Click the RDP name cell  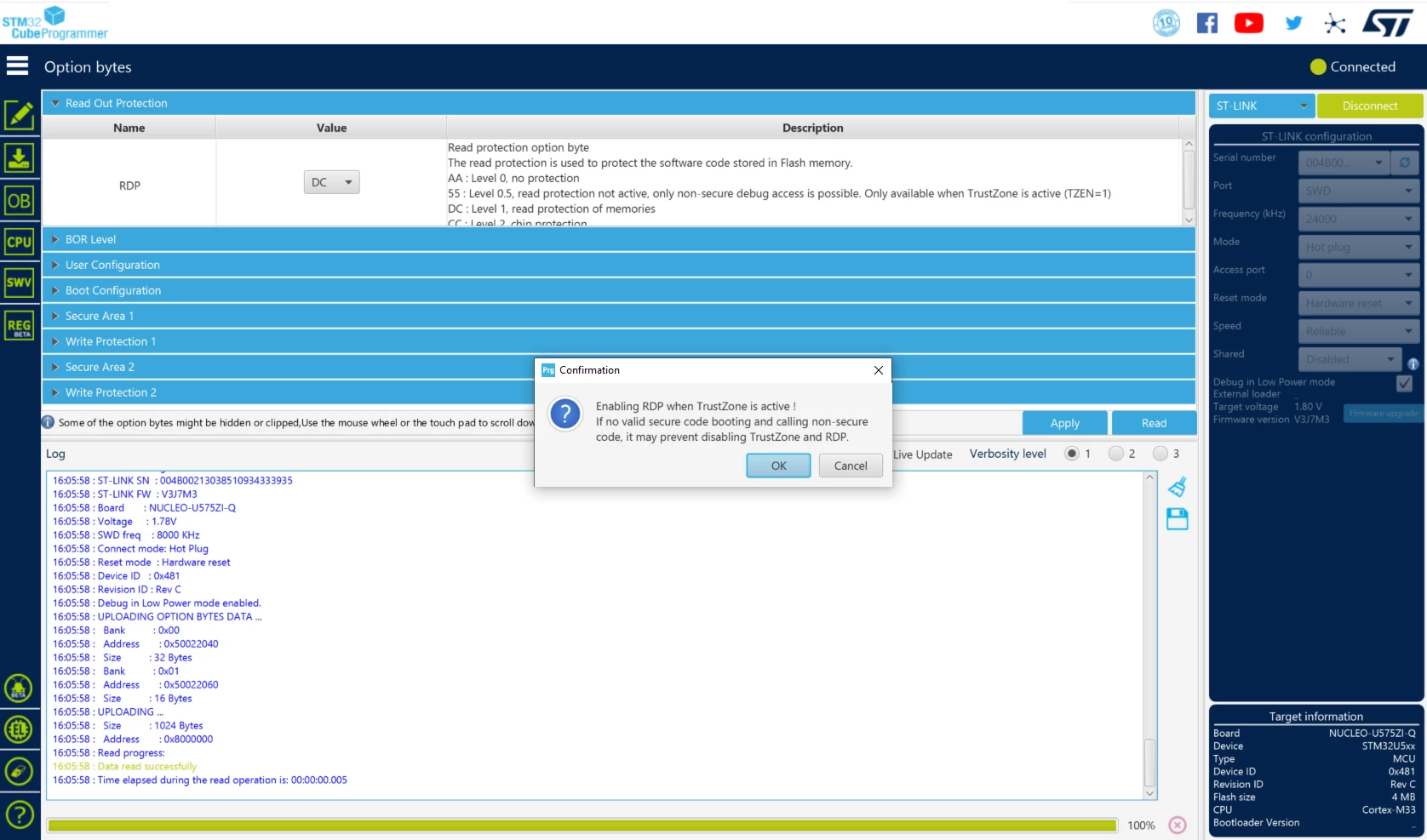coord(129,186)
